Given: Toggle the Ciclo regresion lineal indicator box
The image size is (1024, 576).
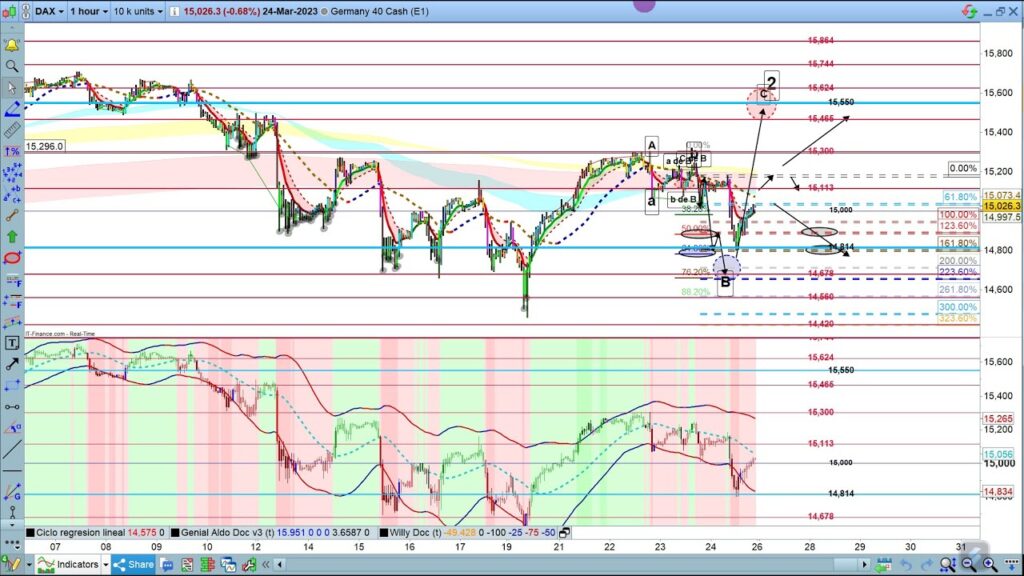Looking at the screenshot, I should (x=31, y=533).
